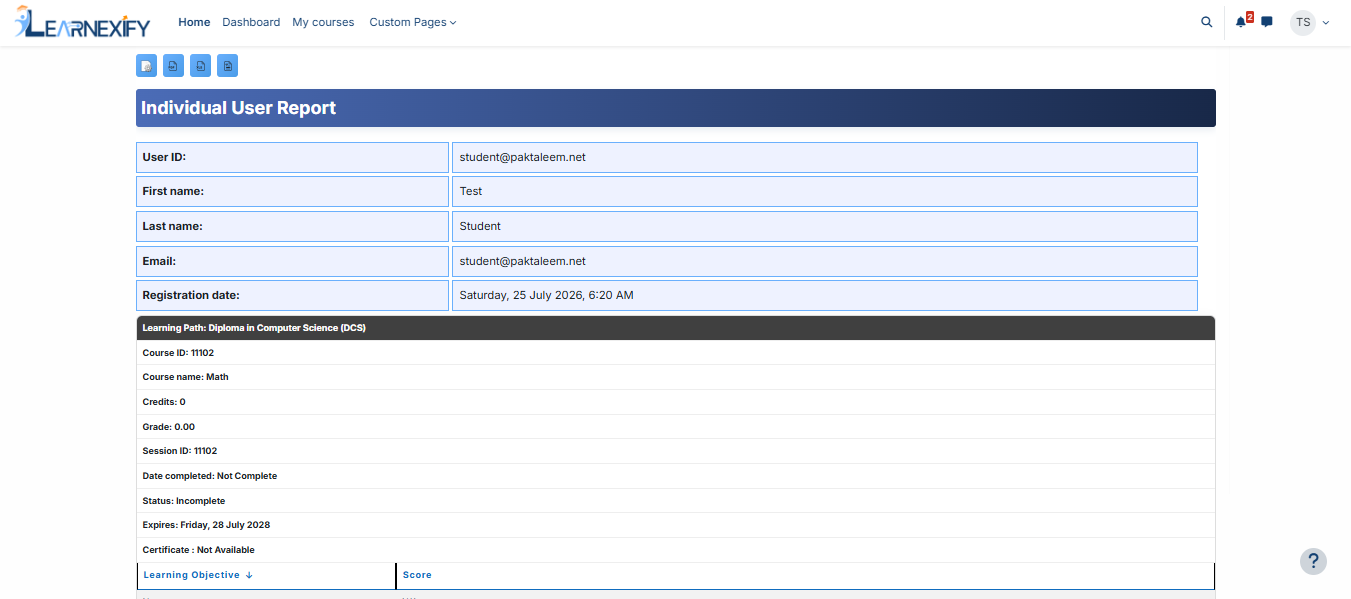The image size is (1351, 599).
Task: Click the First name value Test
Action: tap(471, 191)
